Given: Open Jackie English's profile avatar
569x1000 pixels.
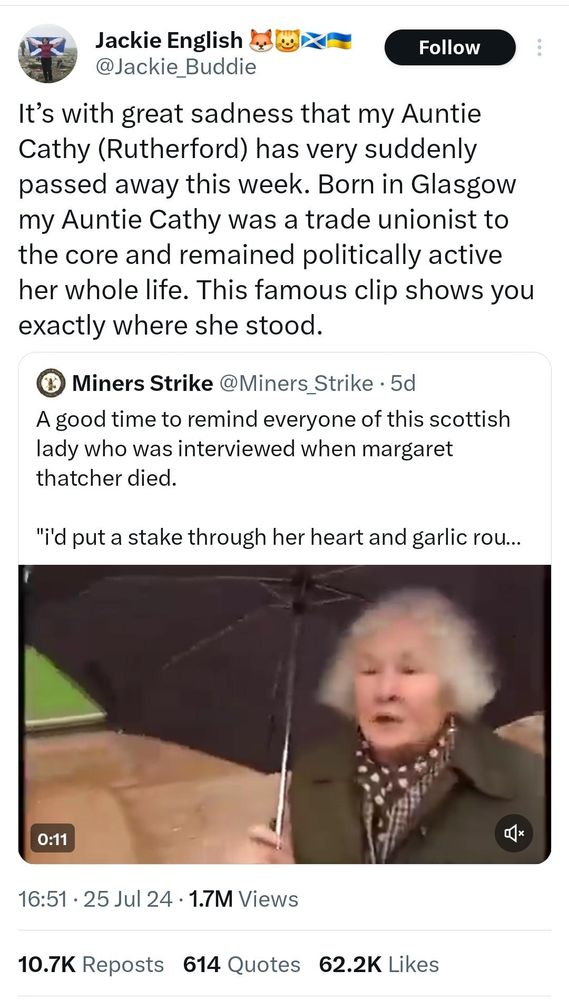Looking at the screenshot, I should point(47,54).
